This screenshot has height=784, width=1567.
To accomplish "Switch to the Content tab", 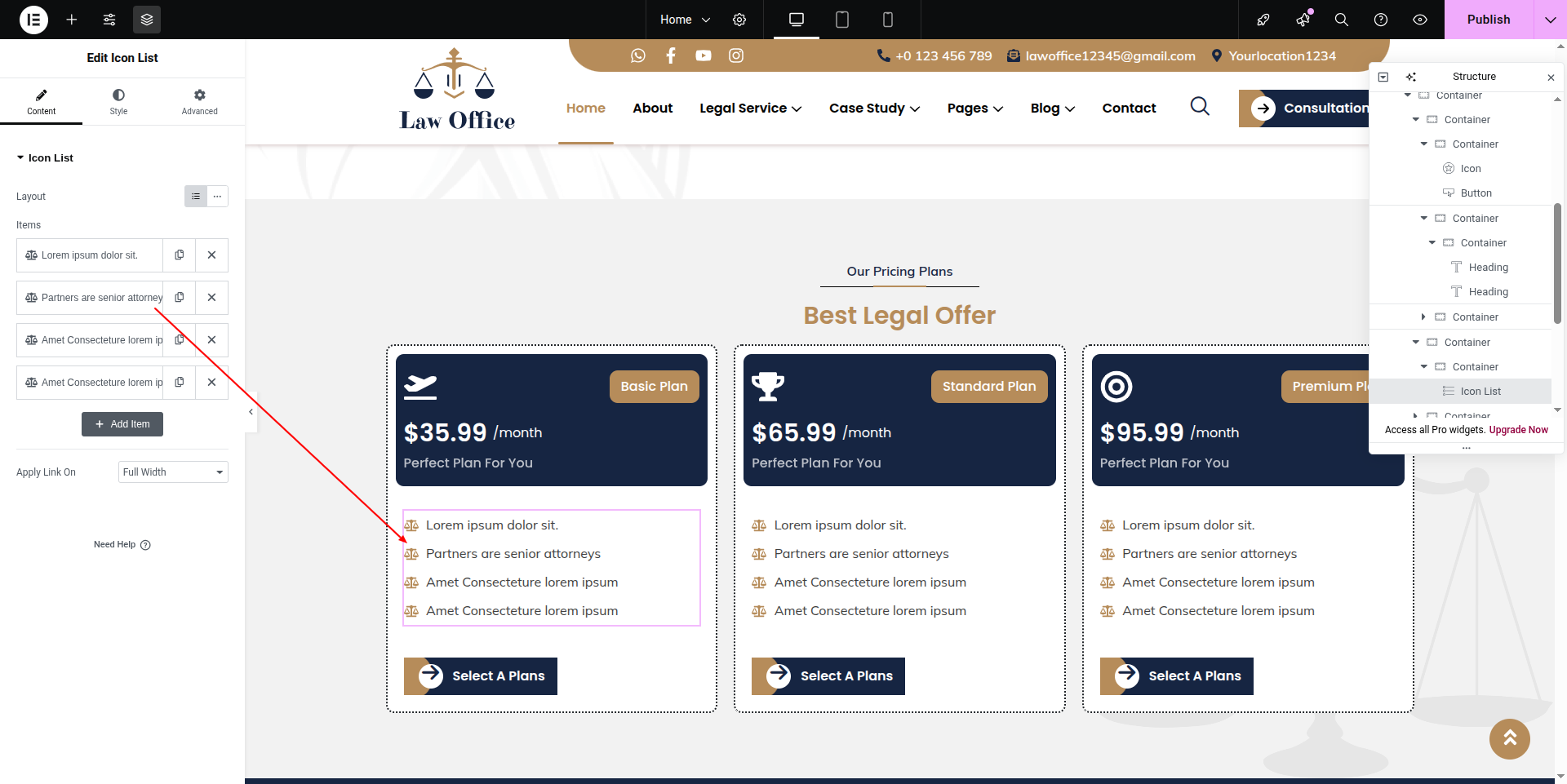I will (41, 102).
